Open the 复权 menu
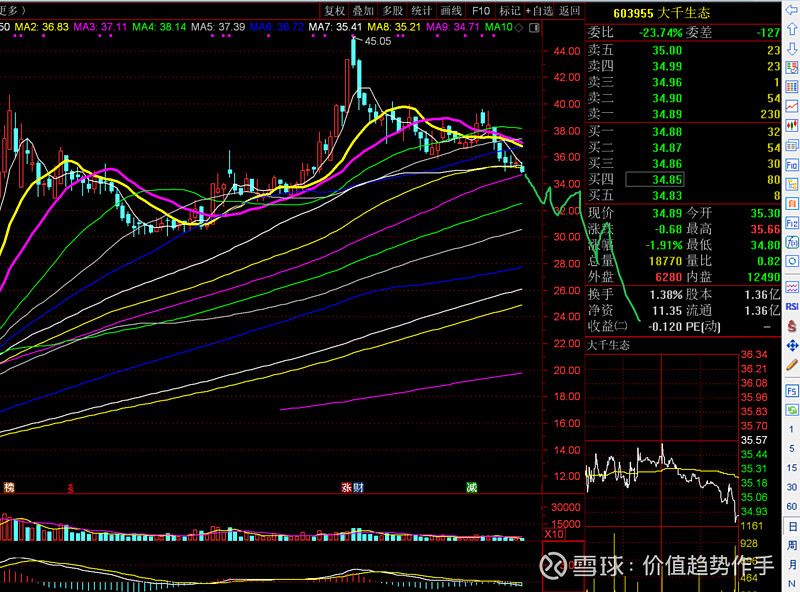This screenshot has width=800, height=592. (334, 11)
